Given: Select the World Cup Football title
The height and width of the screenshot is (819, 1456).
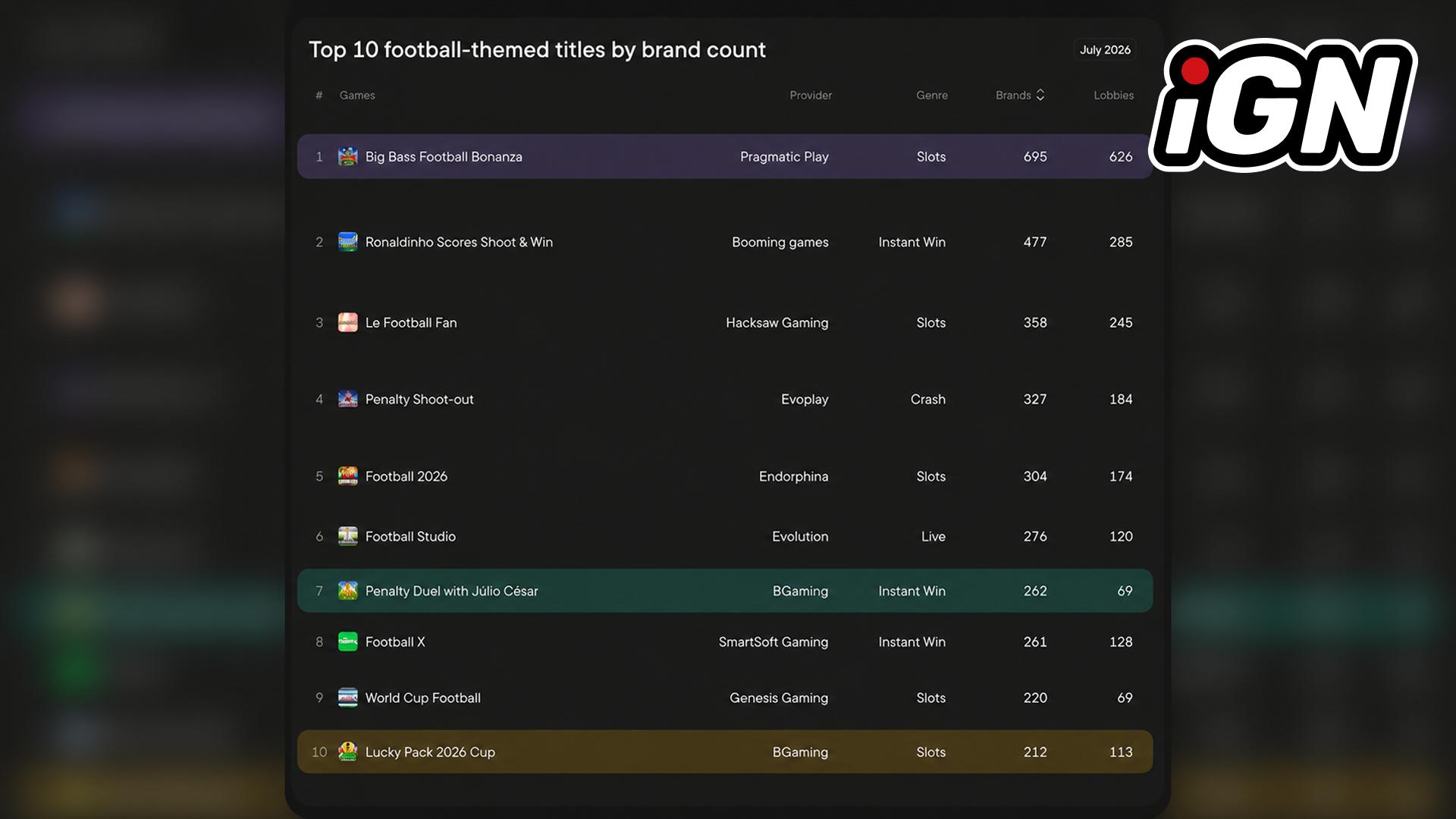Looking at the screenshot, I should [423, 698].
